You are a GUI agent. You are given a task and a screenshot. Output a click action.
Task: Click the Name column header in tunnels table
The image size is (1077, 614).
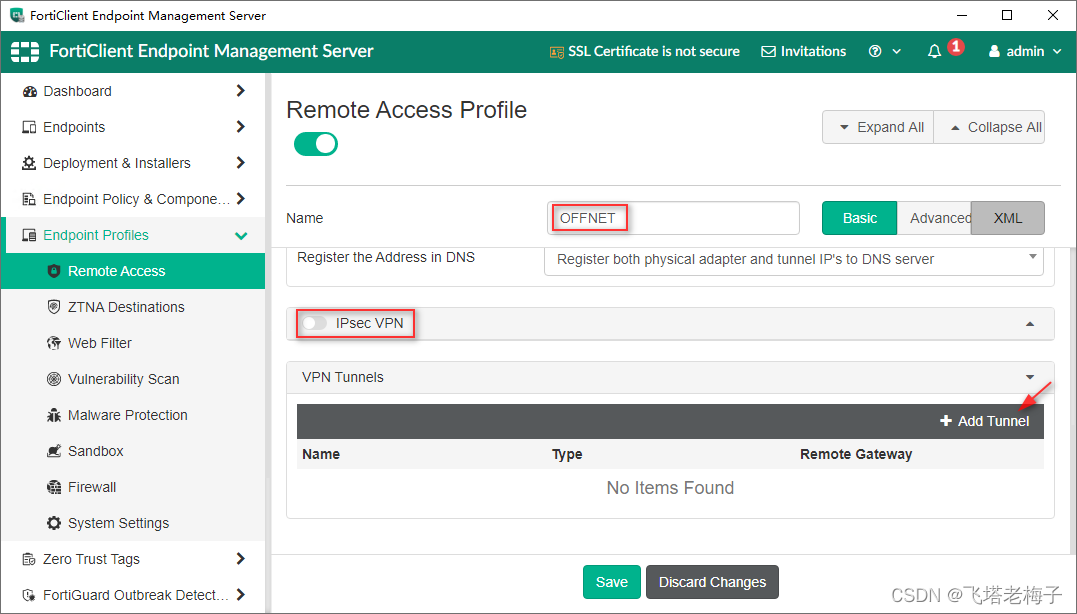(321, 454)
